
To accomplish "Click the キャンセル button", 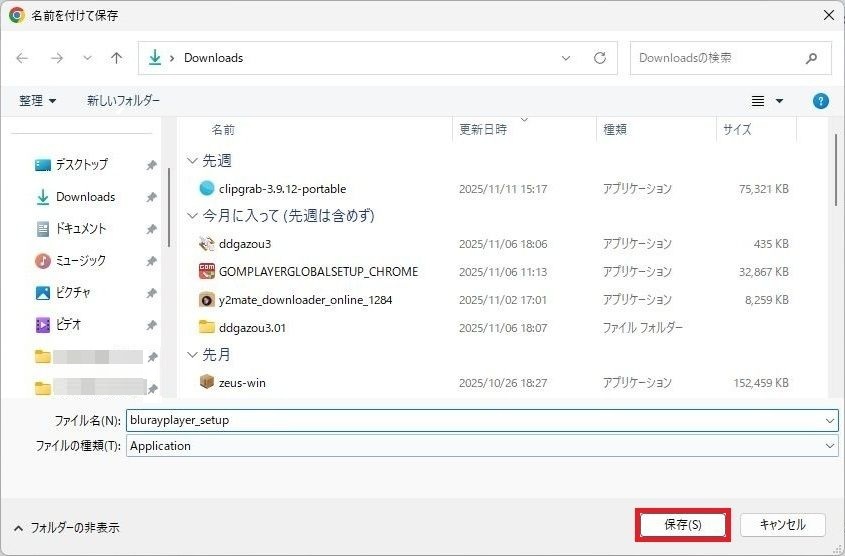I will (782, 525).
